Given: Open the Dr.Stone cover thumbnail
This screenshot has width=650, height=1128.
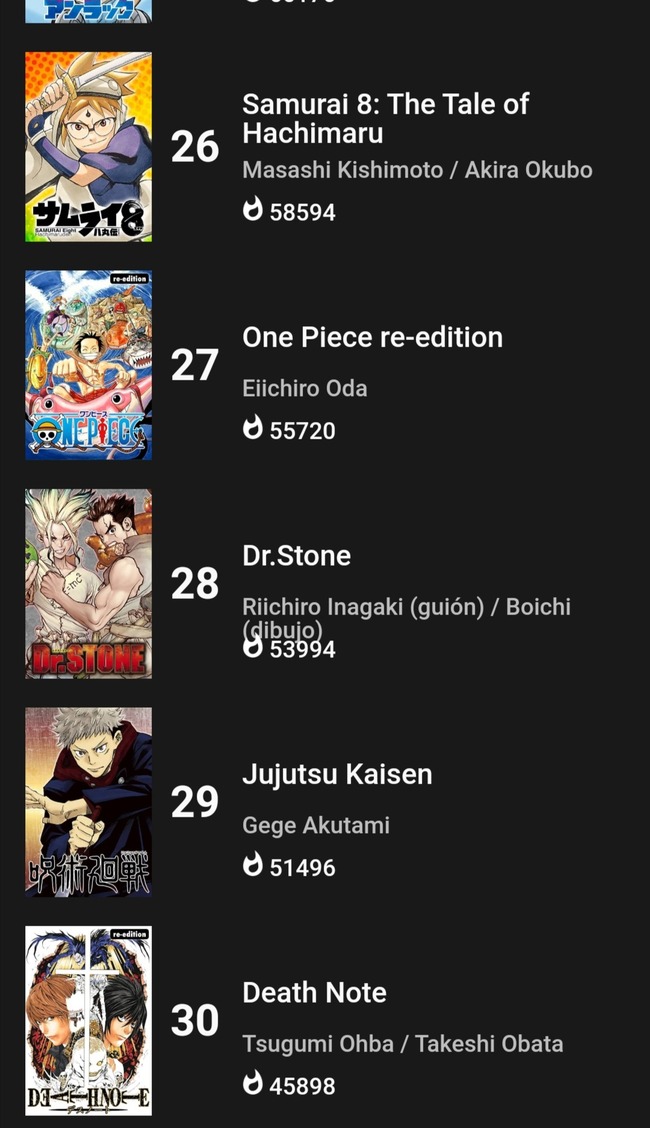Looking at the screenshot, I should point(88,583).
